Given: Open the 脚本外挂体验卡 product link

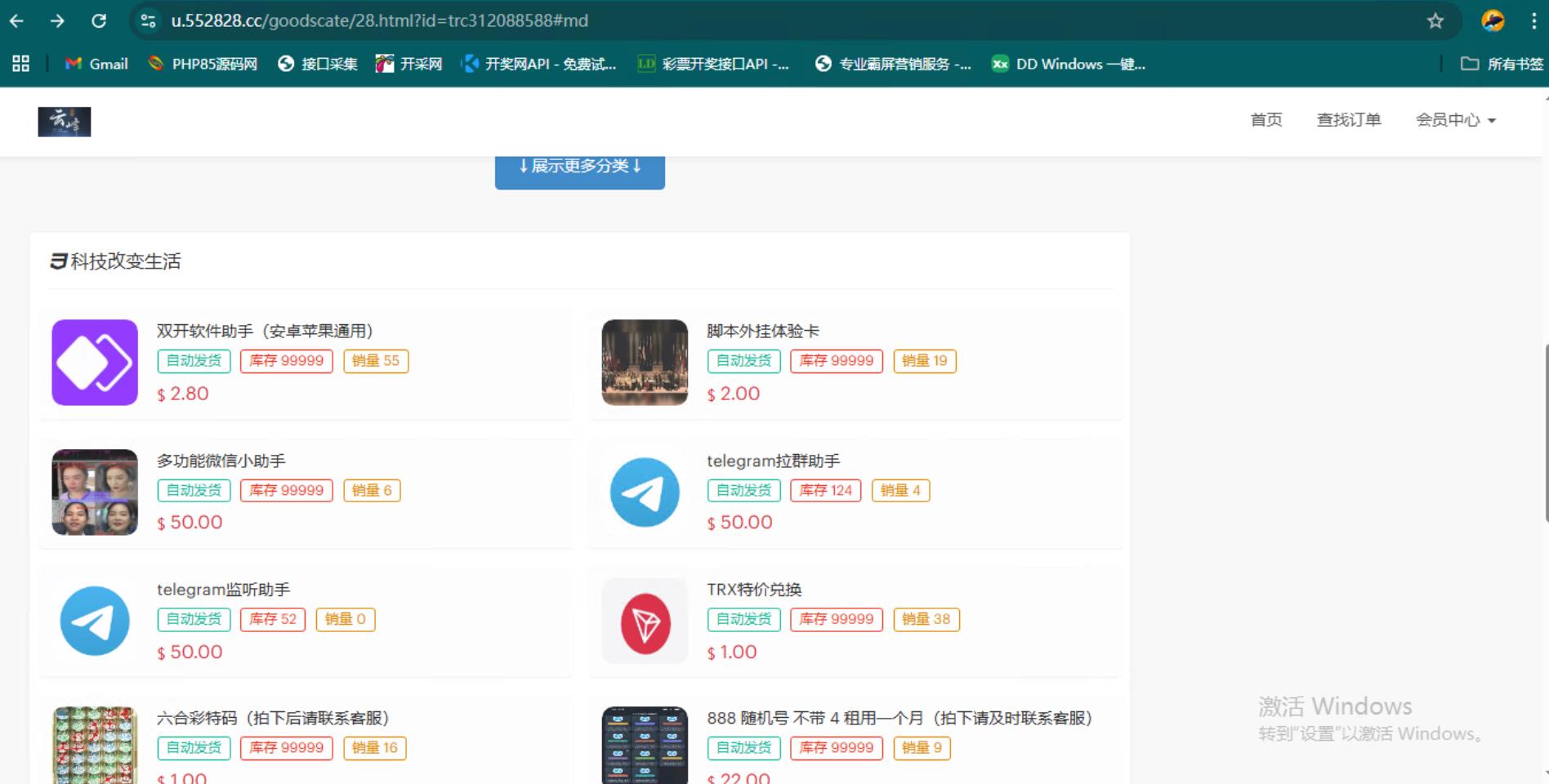Looking at the screenshot, I should 762,331.
